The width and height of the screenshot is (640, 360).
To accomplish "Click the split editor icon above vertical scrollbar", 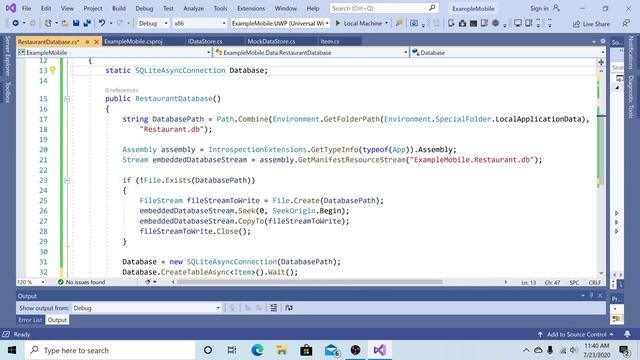I will coord(601,62).
